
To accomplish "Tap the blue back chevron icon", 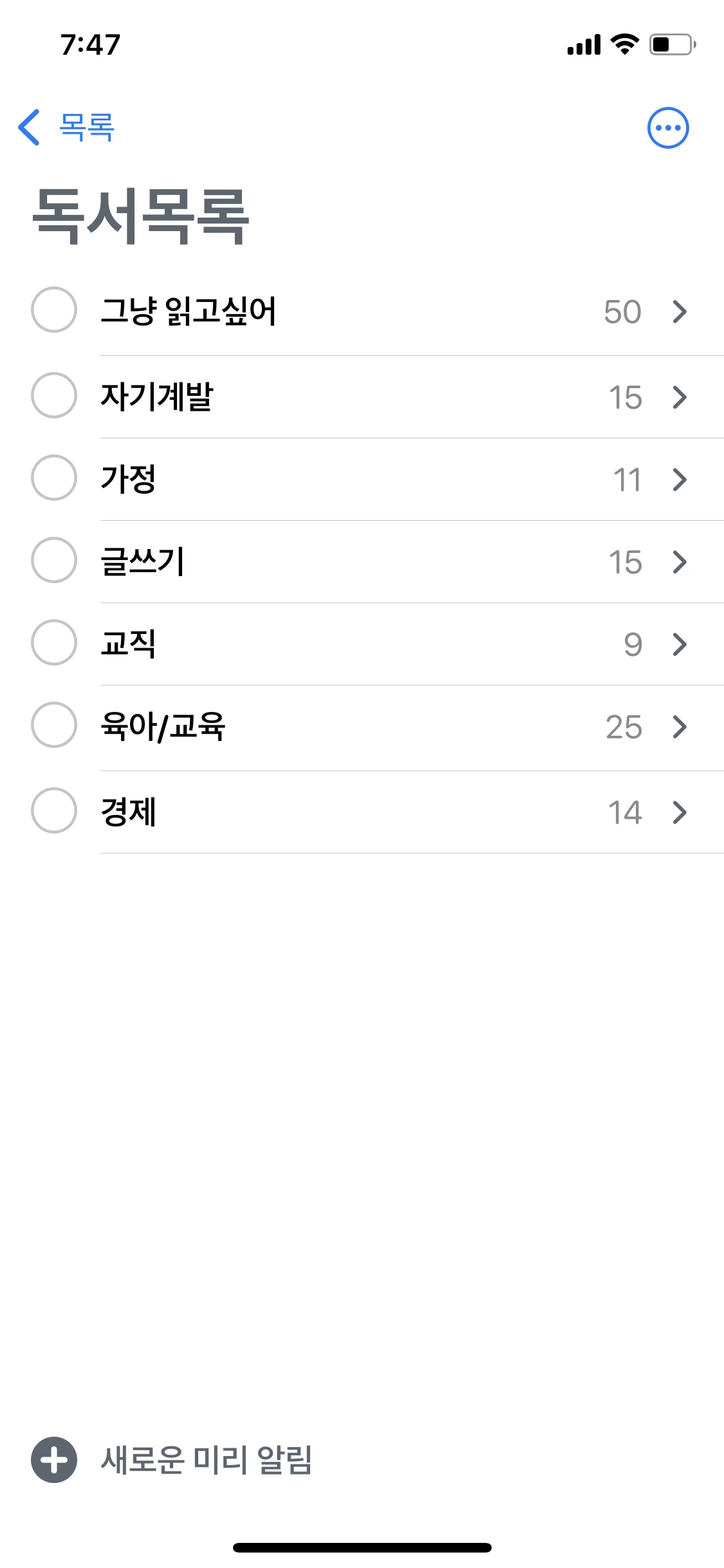I will (30, 127).
